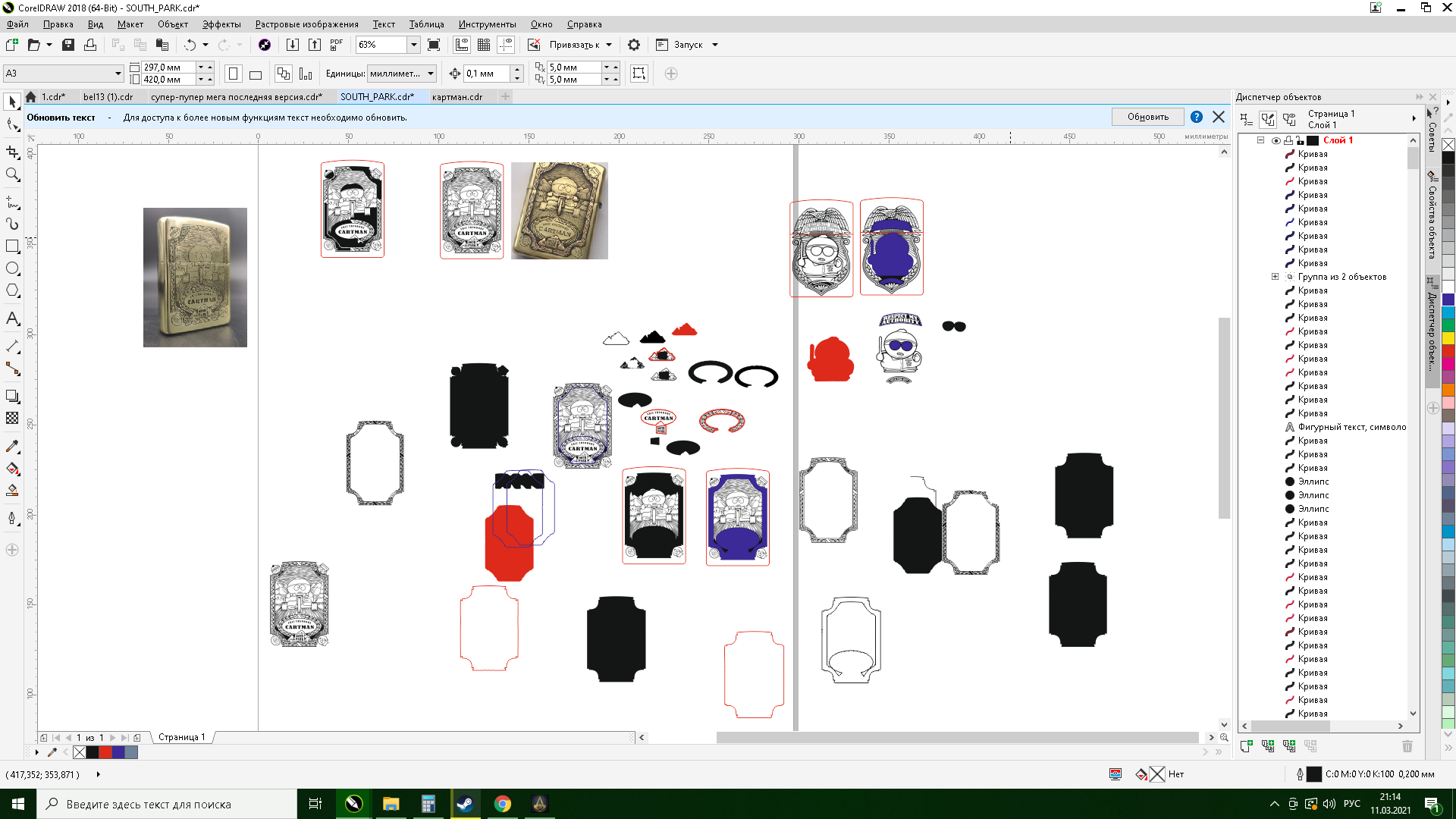Viewport: 1456px width, 819px height.
Task: Select the Pick tool in the toolbox
Action: tap(12, 101)
